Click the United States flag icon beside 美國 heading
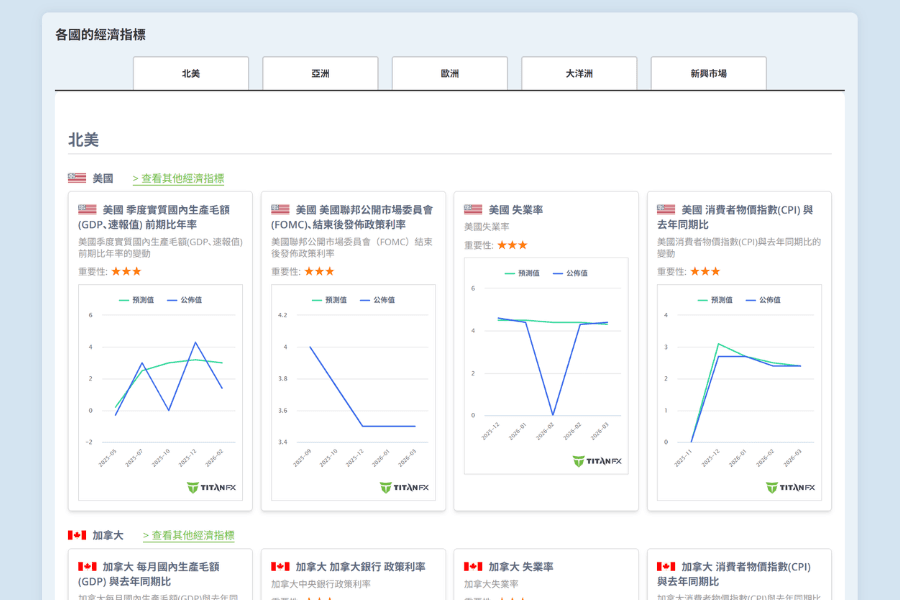 77,179
